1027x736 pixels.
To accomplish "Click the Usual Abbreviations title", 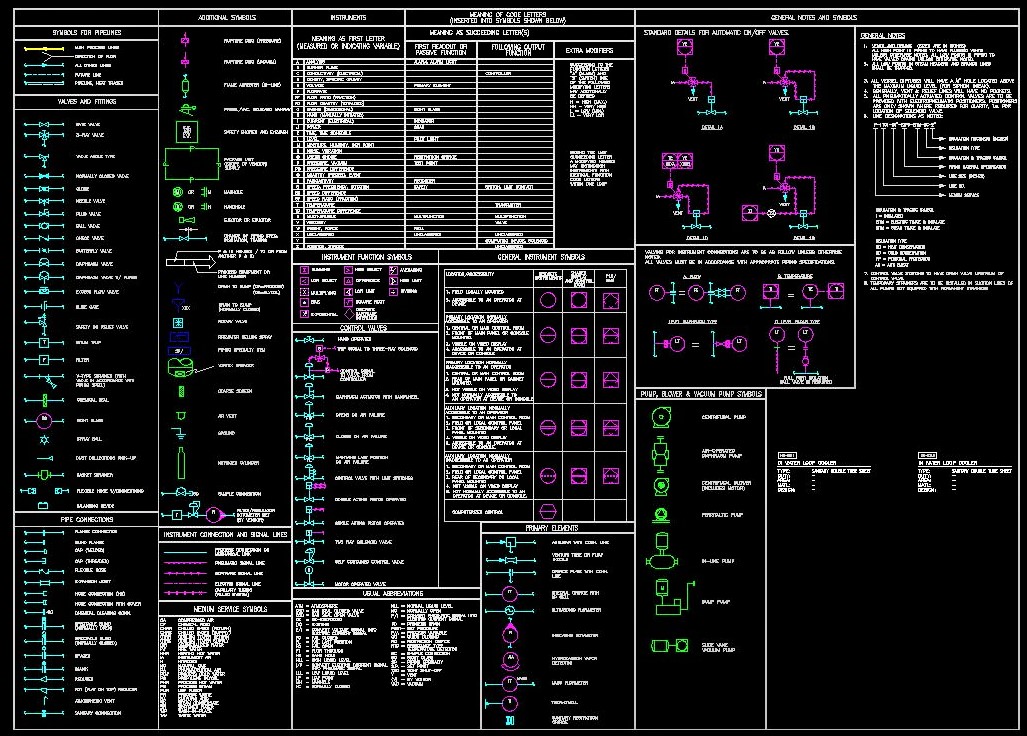I will click(x=364, y=594).
